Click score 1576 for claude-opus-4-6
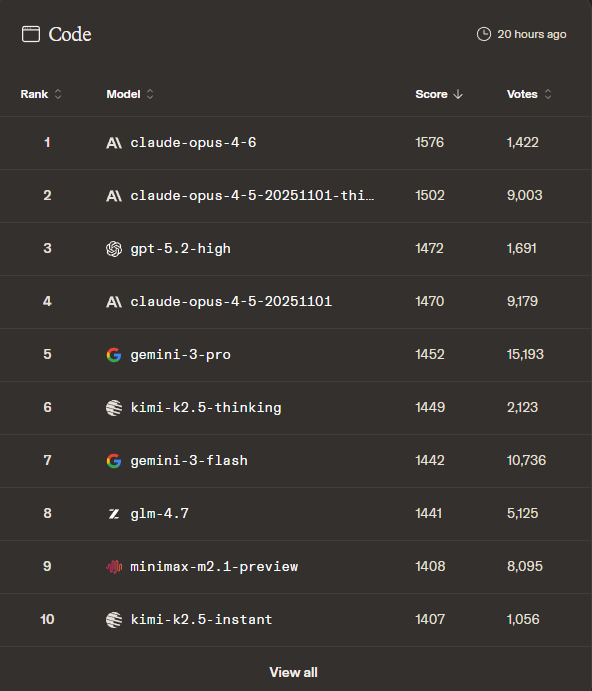The height and width of the screenshot is (691, 592). [429, 143]
